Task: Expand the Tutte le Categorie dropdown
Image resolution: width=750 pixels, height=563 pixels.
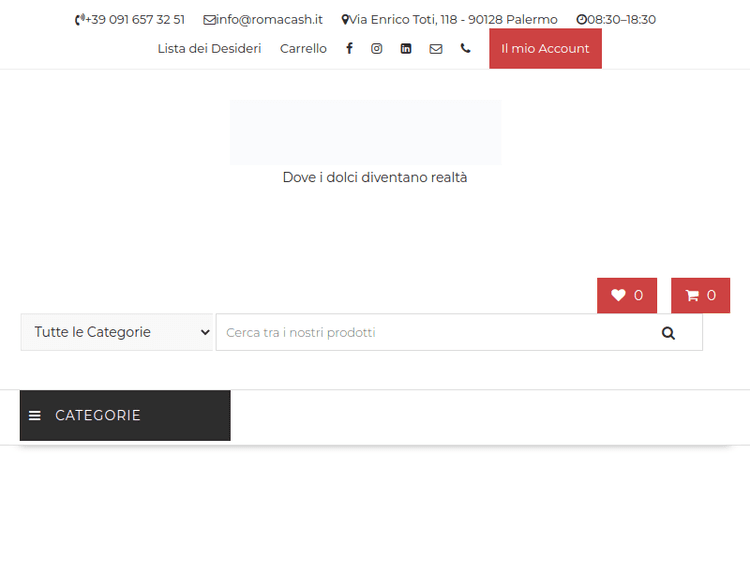Action: coord(117,332)
